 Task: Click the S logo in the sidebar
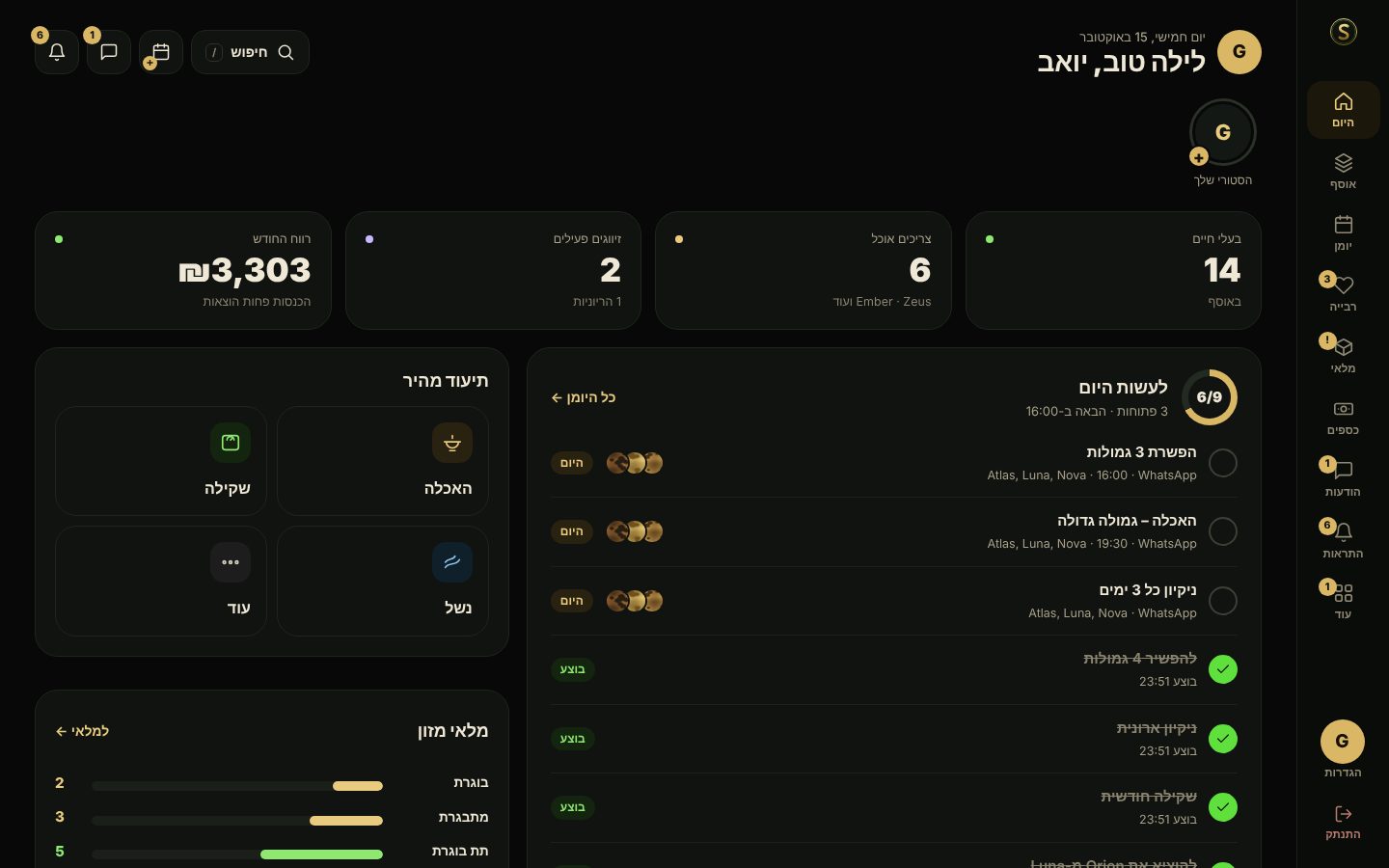pyautogui.click(x=1343, y=32)
